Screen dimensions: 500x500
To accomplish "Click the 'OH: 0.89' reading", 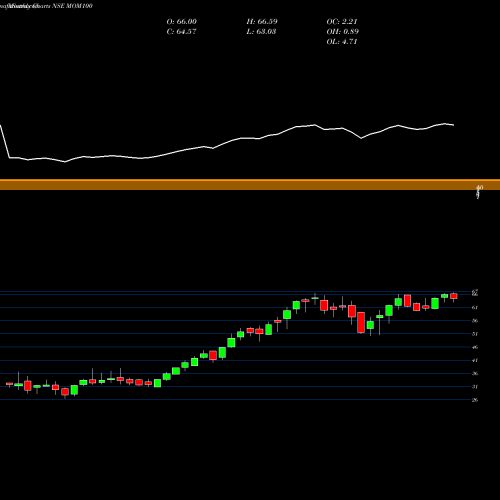I will coord(343,32).
